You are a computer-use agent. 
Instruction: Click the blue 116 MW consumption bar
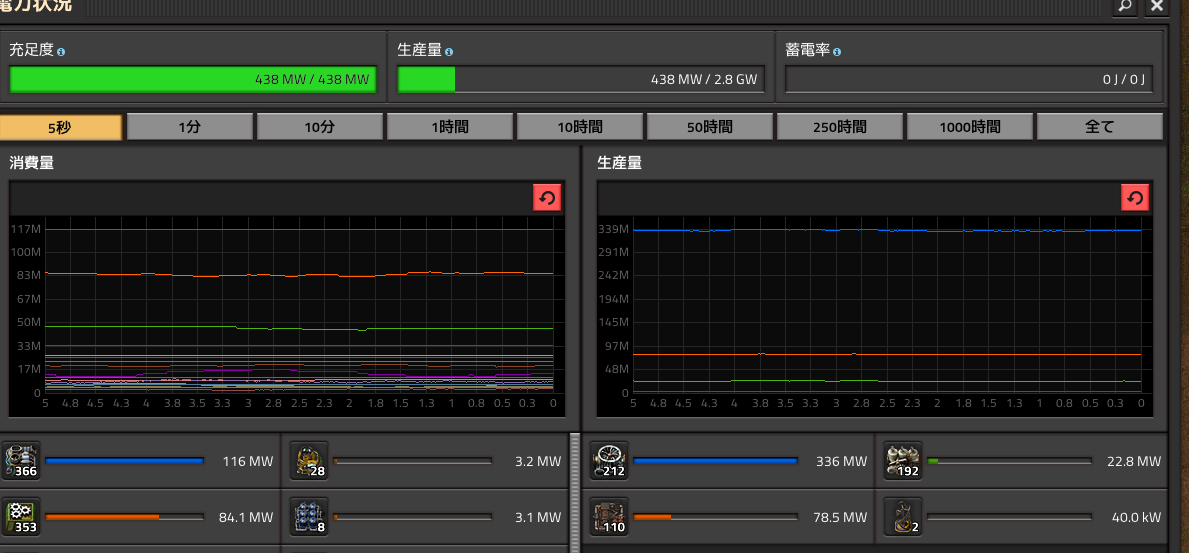point(124,460)
